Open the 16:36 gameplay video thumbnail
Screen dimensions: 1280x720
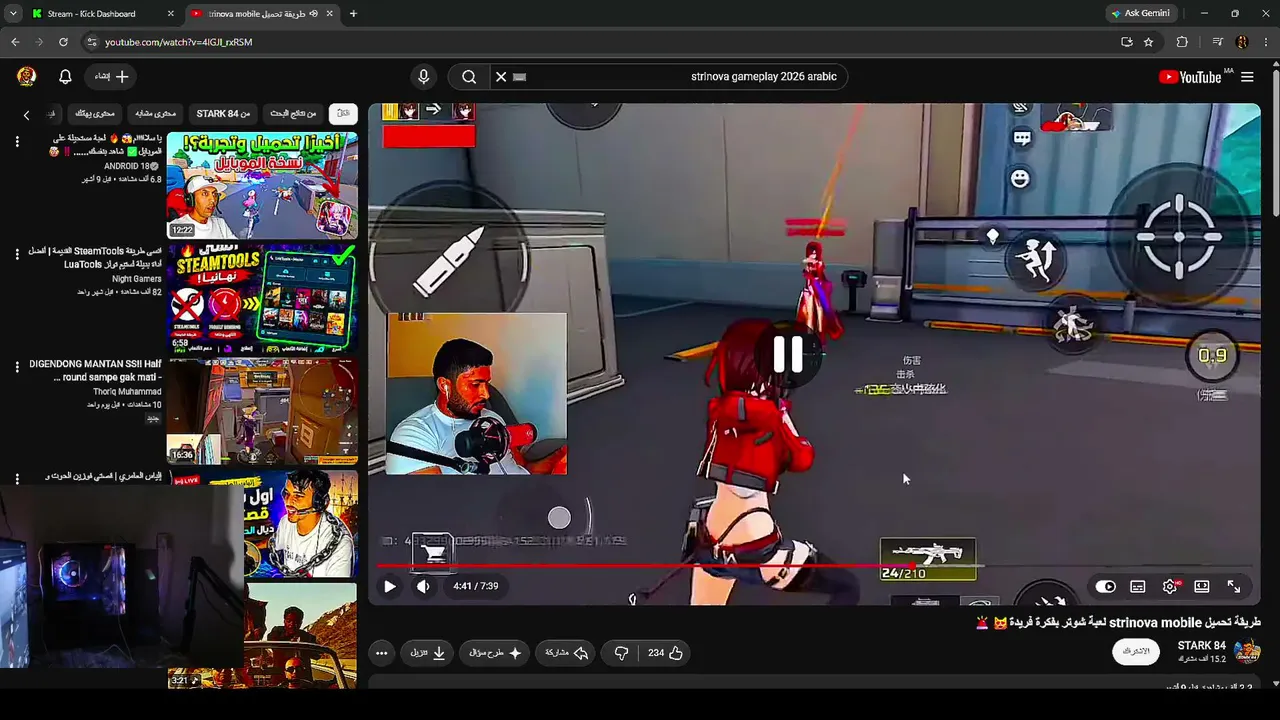point(262,411)
